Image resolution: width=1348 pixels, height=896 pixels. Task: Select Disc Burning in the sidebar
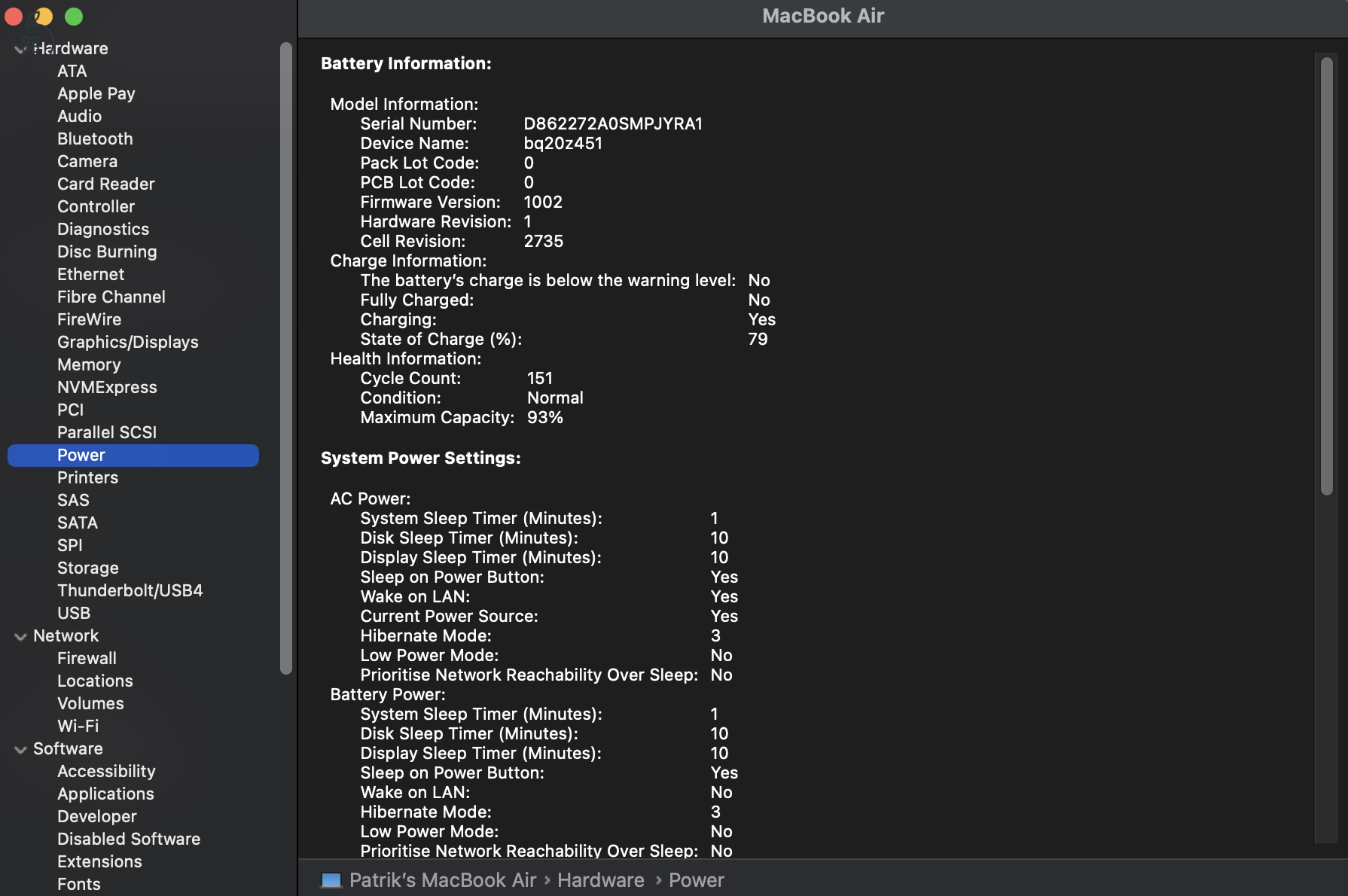[x=107, y=251]
